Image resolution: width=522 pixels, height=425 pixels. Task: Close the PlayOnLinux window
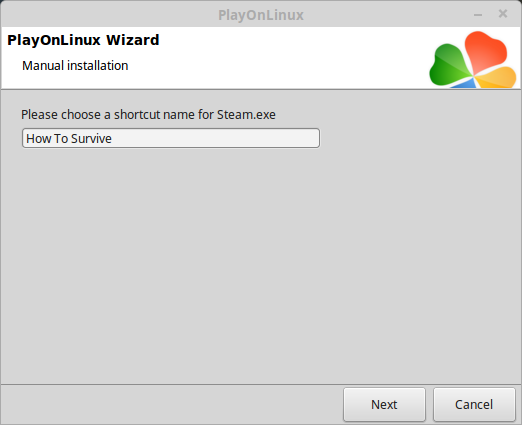pyautogui.click(x=503, y=14)
